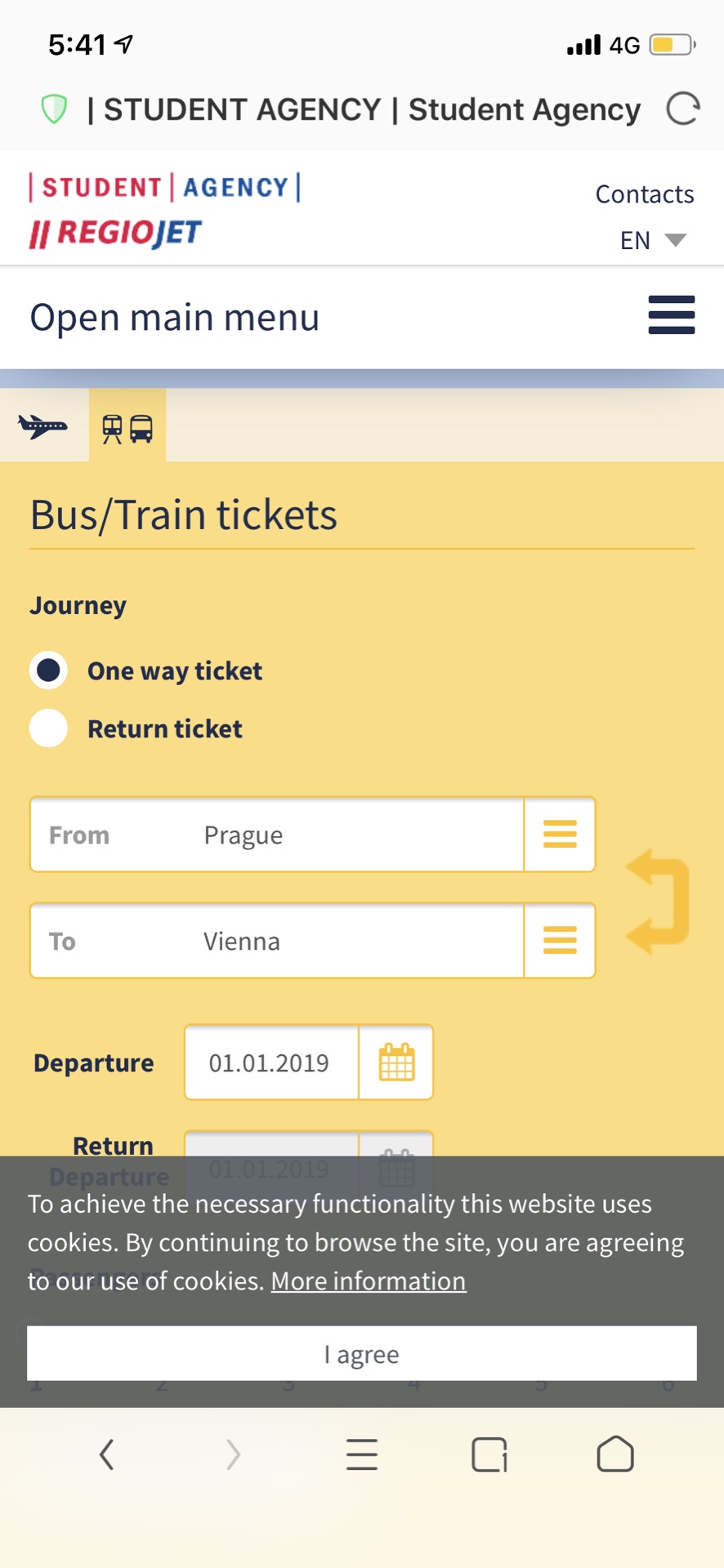Go back using the browser back arrow
The height and width of the screenshot is (1568, 724).
[106, 1454]
